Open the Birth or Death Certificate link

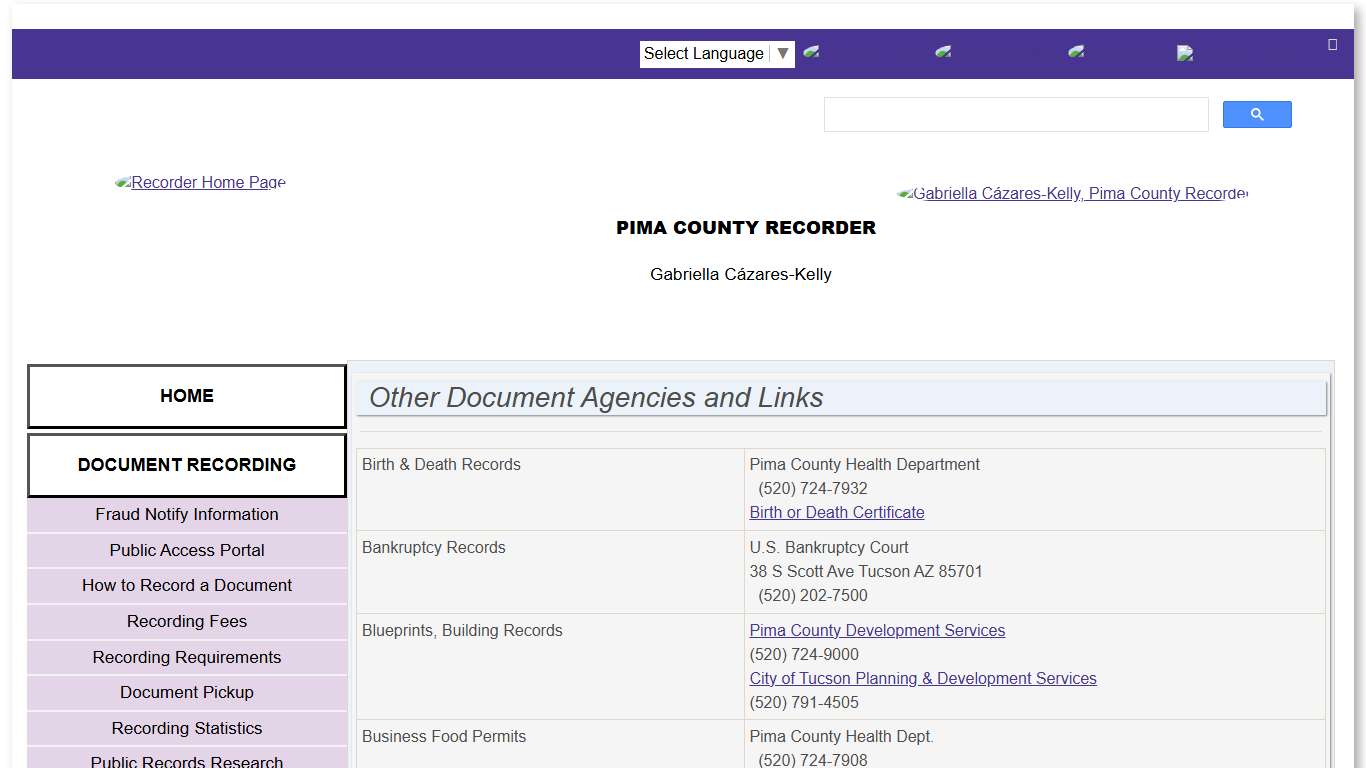pos(837,512)
